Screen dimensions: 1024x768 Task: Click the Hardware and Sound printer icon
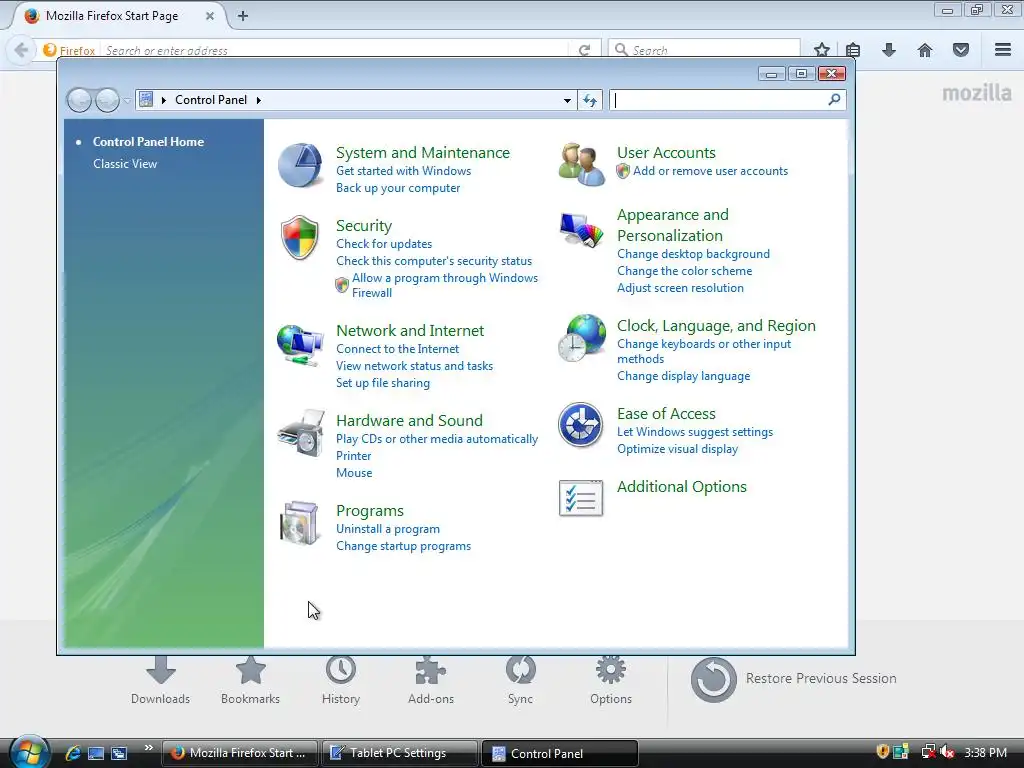click(300, 433)
